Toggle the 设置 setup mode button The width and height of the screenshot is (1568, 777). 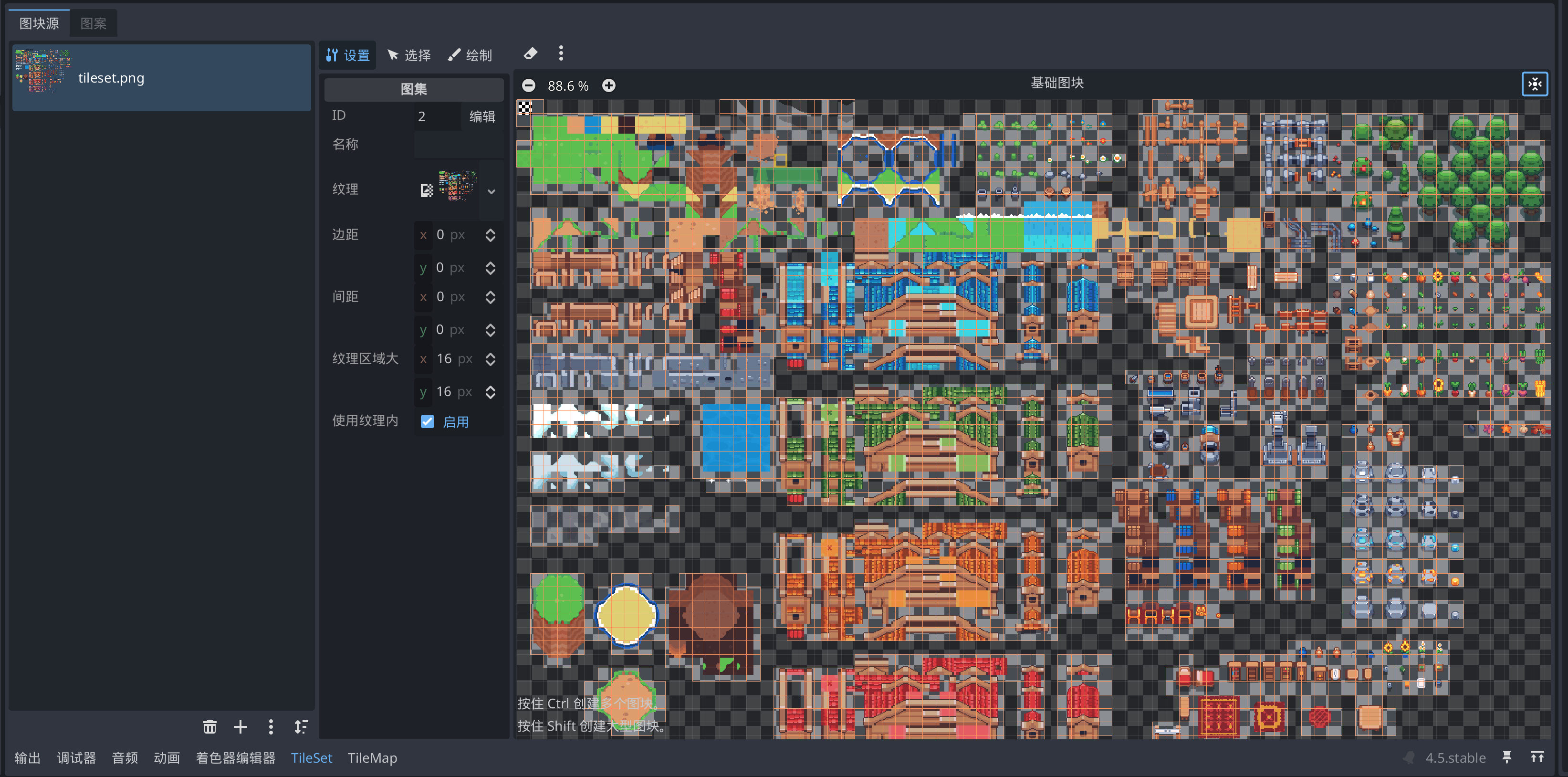coord(347,55)
